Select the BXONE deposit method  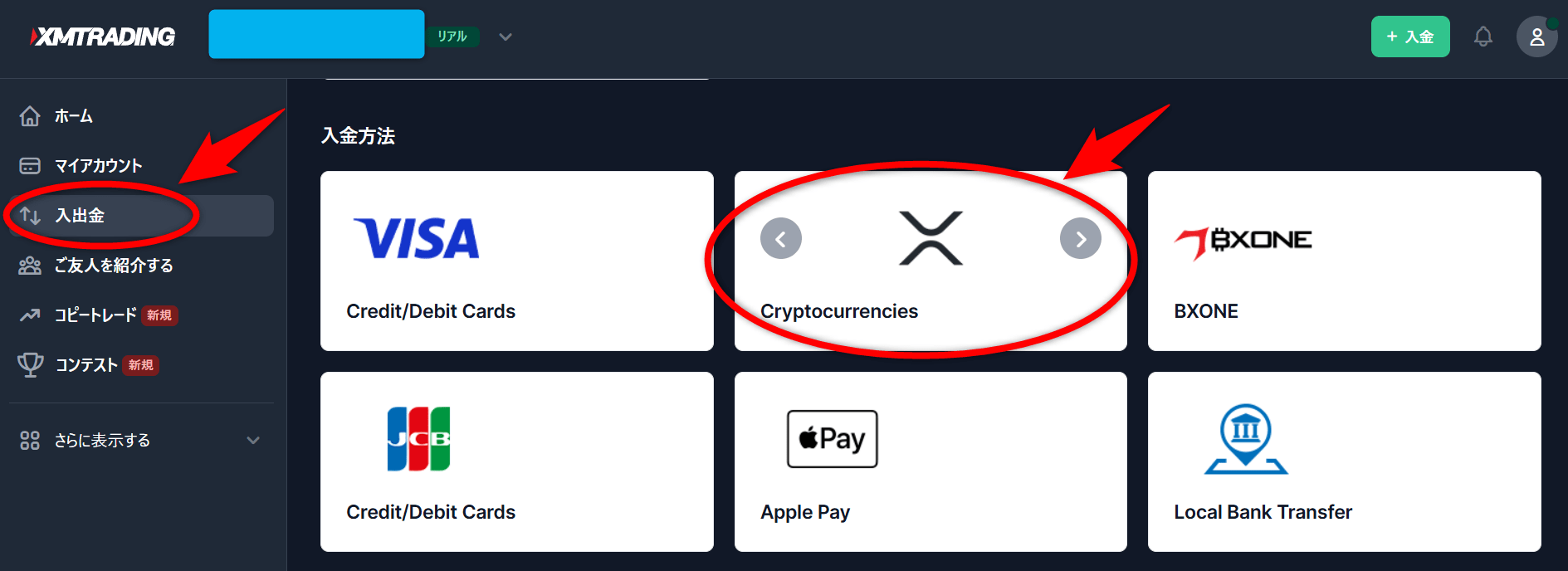[1345, 261]
